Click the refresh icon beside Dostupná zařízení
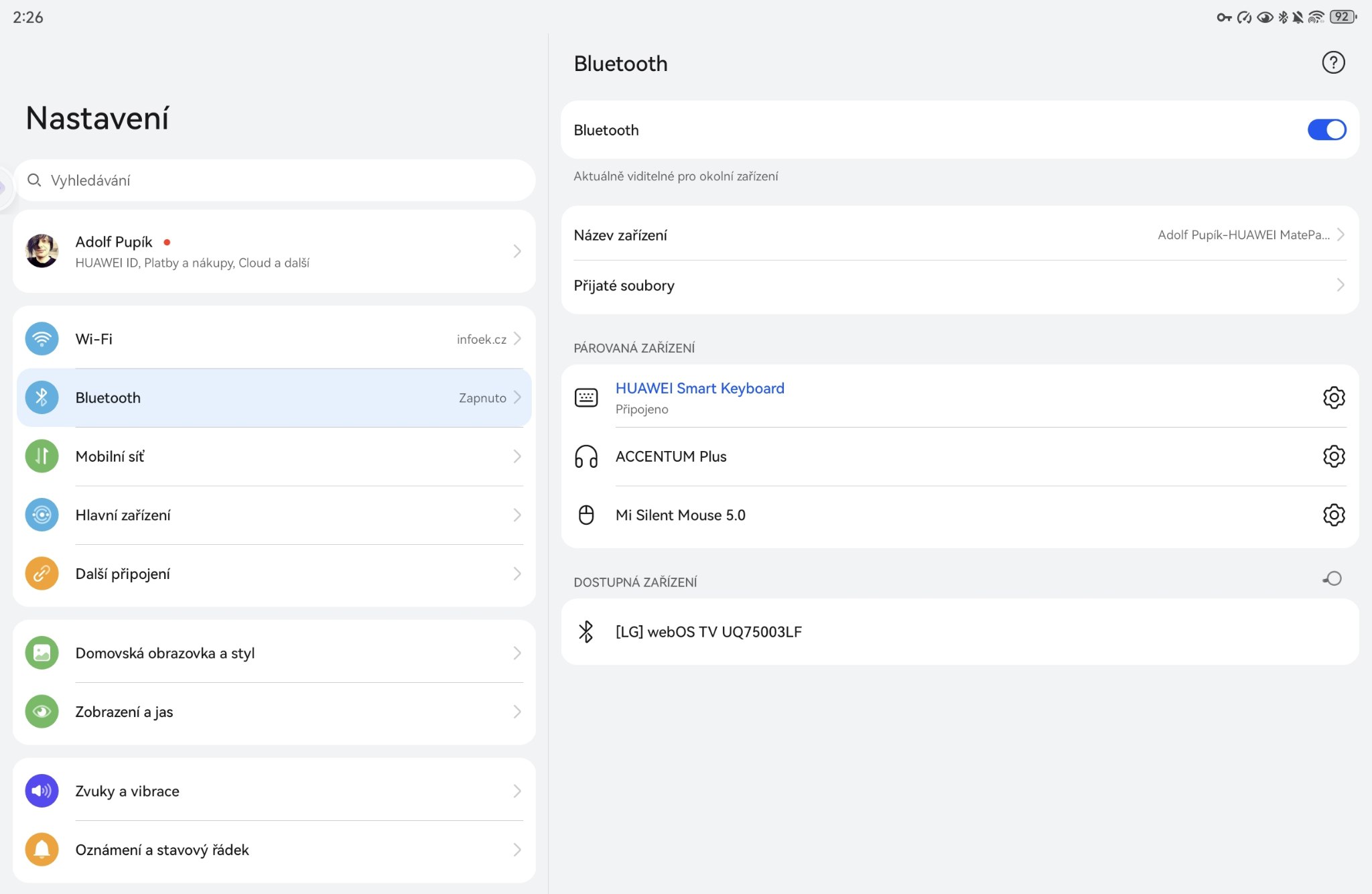Screen dimensions: 1372x894 tap(1332, 579)
